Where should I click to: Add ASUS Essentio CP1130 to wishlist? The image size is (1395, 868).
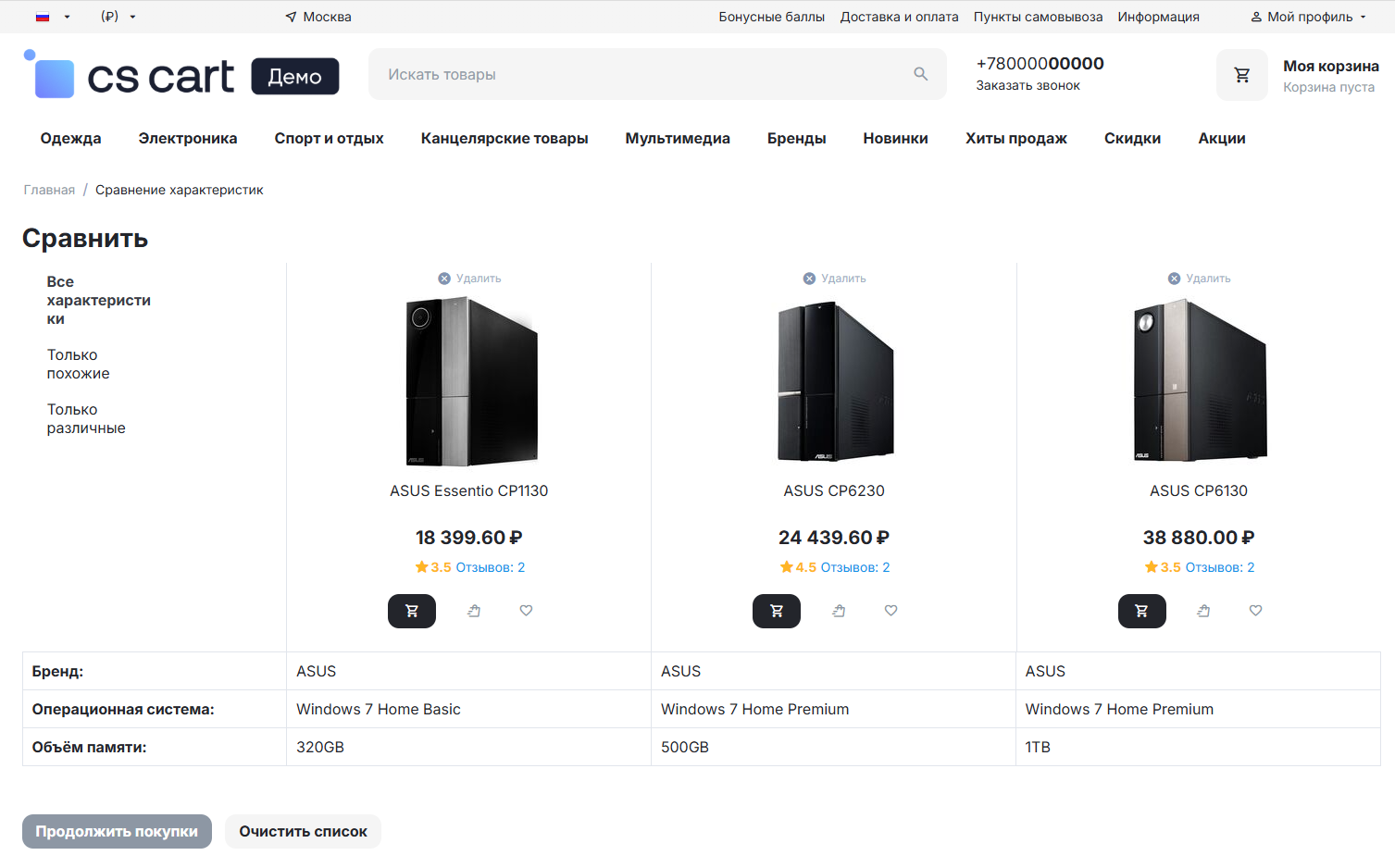[x=526, y=611]
